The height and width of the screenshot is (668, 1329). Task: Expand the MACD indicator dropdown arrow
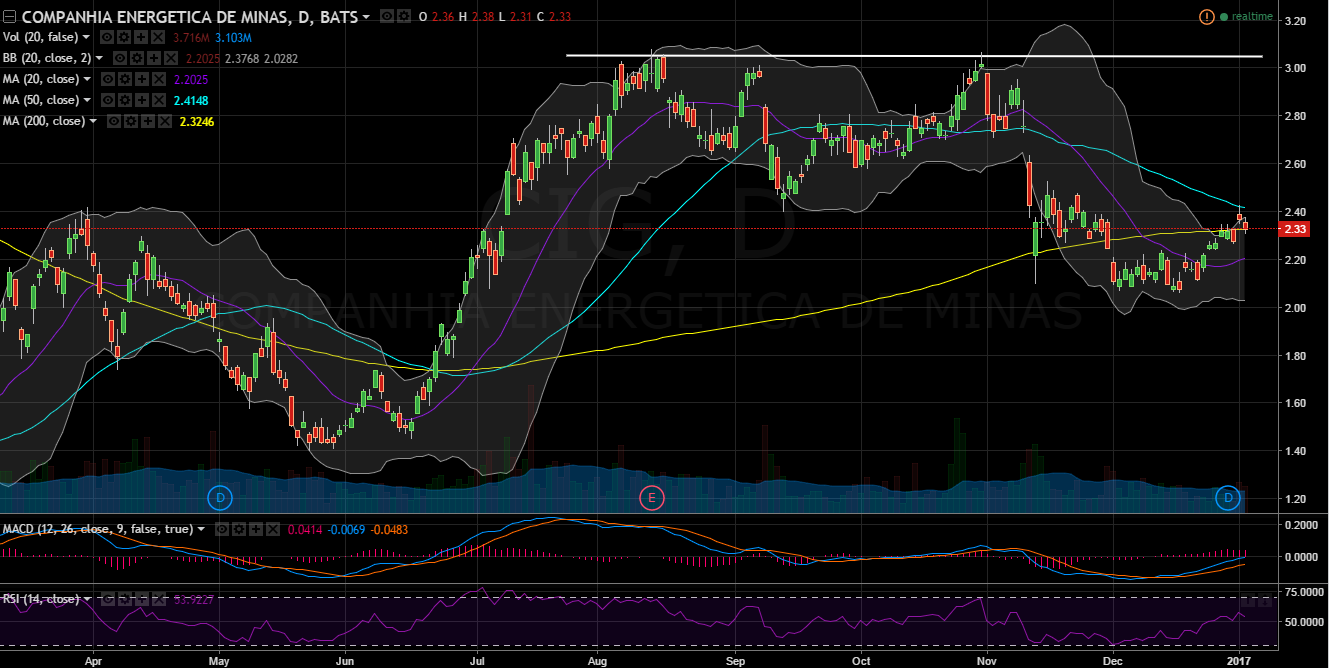pyautogui.click(x=201, y=529)
